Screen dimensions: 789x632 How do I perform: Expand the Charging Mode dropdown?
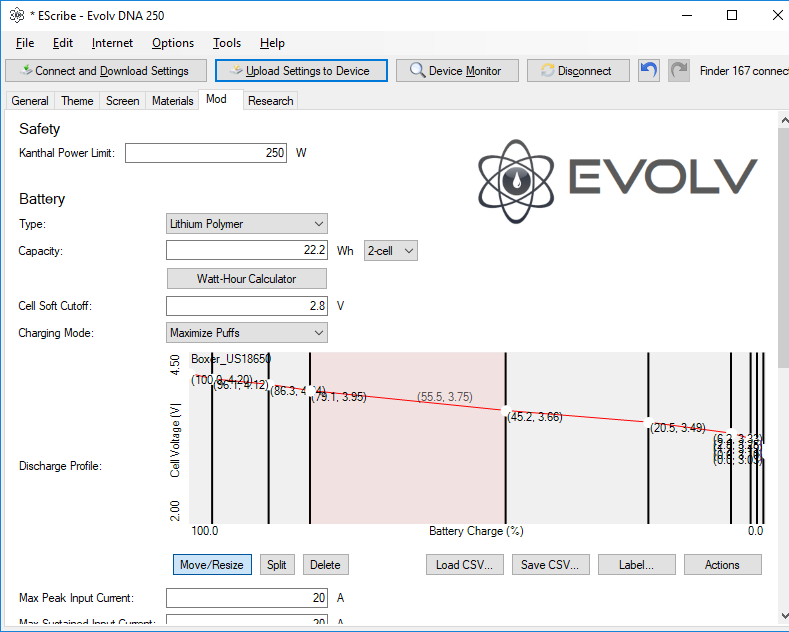click(246, 332)
